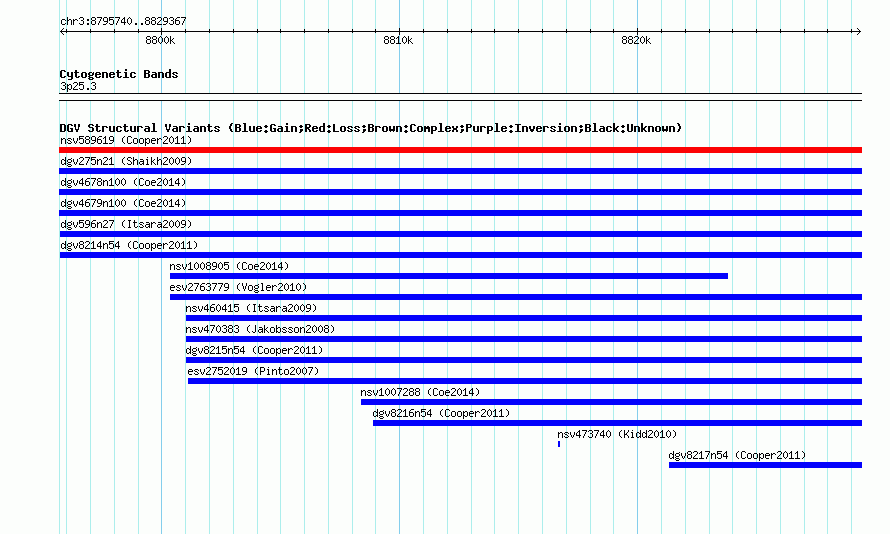Click the left arrow end of the ruler

point(62,31)
